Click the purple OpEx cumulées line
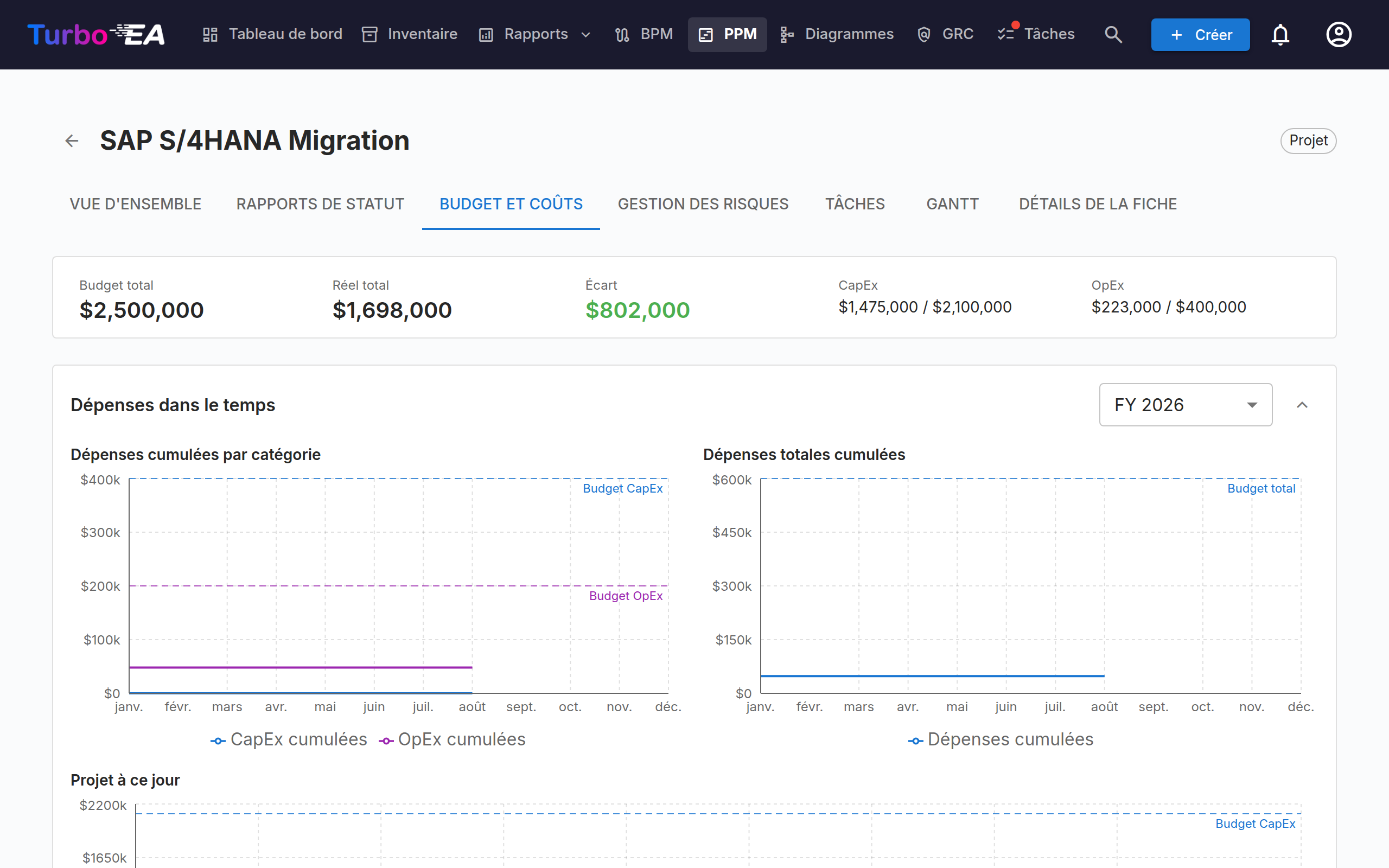 [x=301, y=668]
